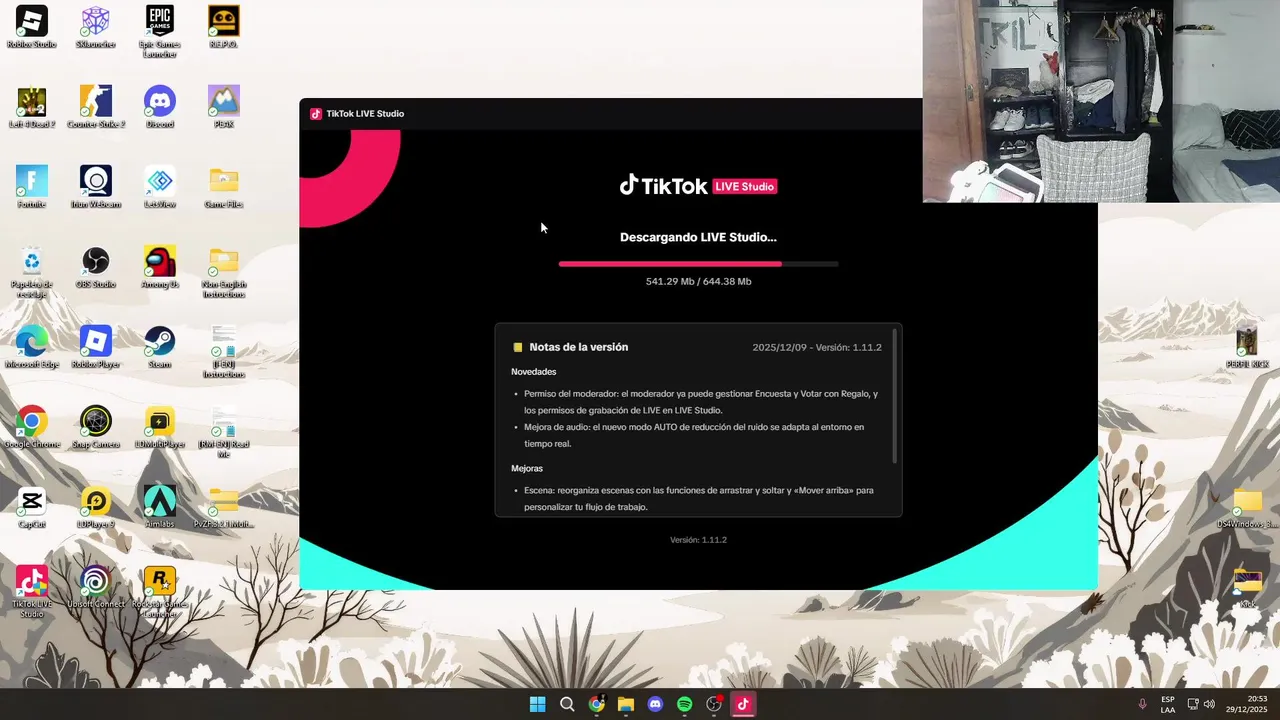The width and height of the screenshot is (1280, 720).
Task: Select the R.E.P.O. game icon
Action: [x=224, y=27]
